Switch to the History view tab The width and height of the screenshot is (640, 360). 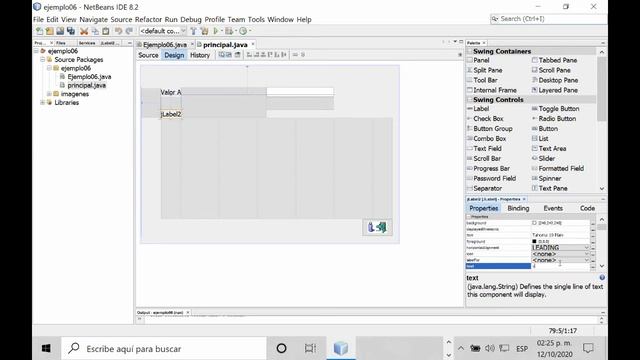(x=200, y=55)
